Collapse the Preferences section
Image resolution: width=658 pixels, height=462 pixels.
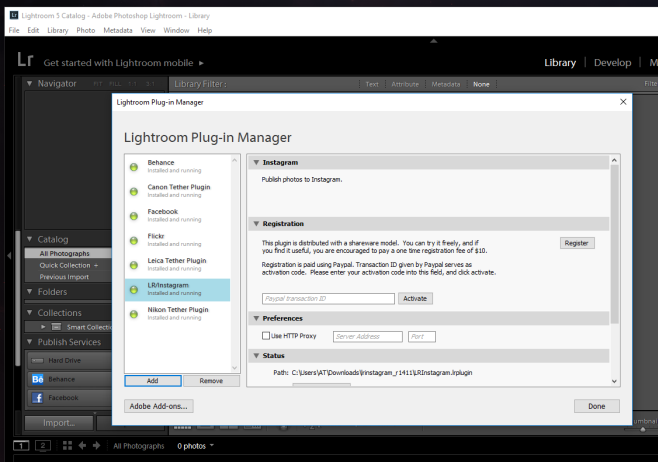[256, 318]
